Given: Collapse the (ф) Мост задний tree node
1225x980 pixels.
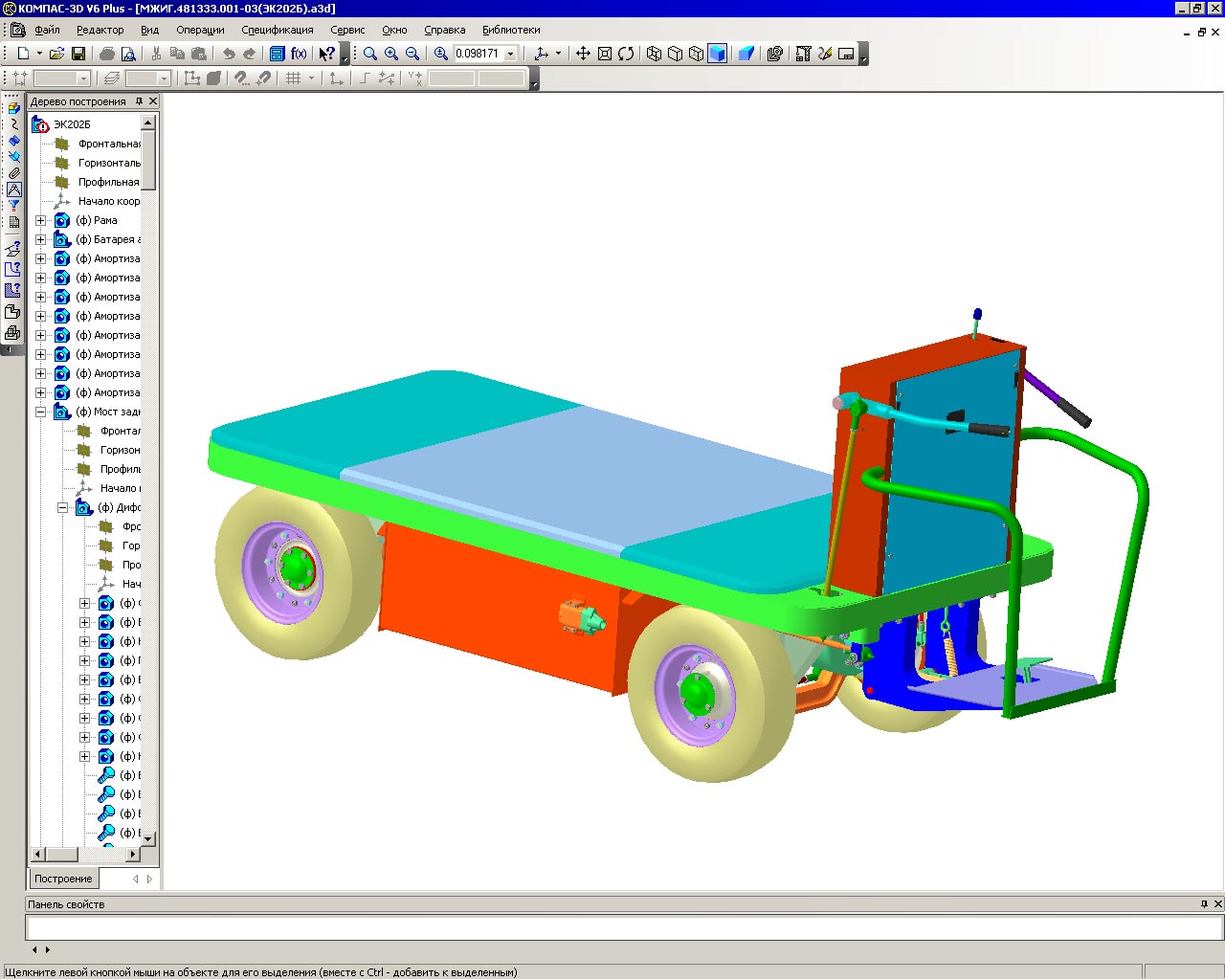Looking at the screenshot, I should 40,412.
